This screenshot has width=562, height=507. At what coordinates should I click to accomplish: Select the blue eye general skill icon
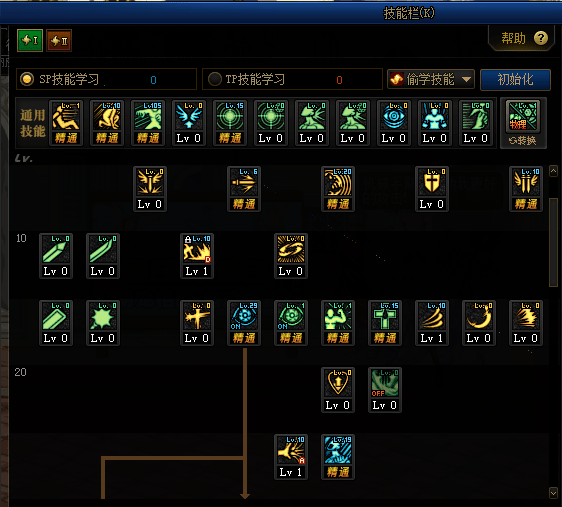[394, 123]
